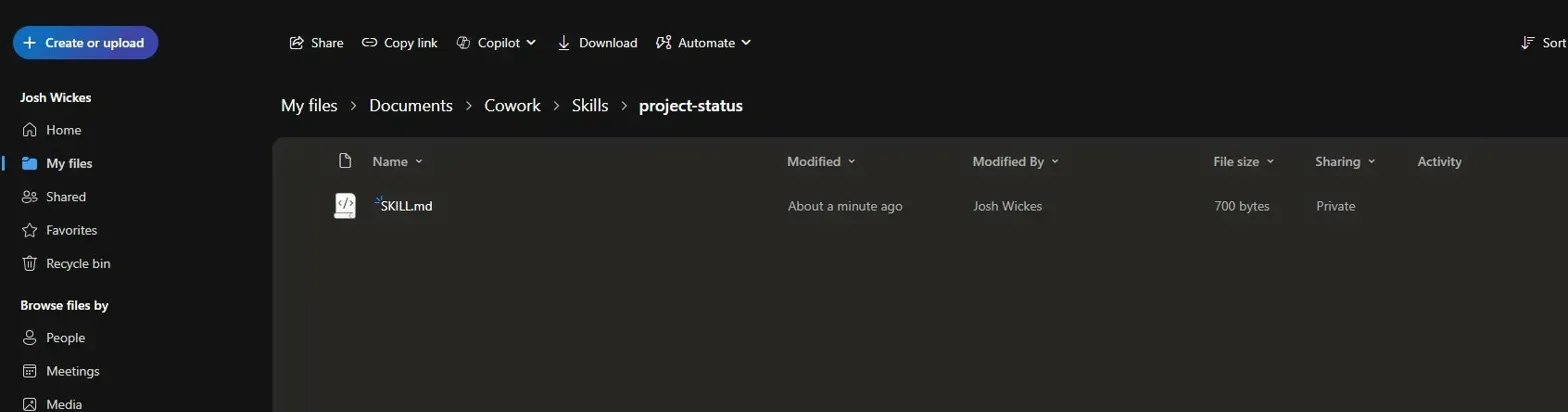Share the selected item
This screenshot has width=1568, height=412.
coord(316,43)
